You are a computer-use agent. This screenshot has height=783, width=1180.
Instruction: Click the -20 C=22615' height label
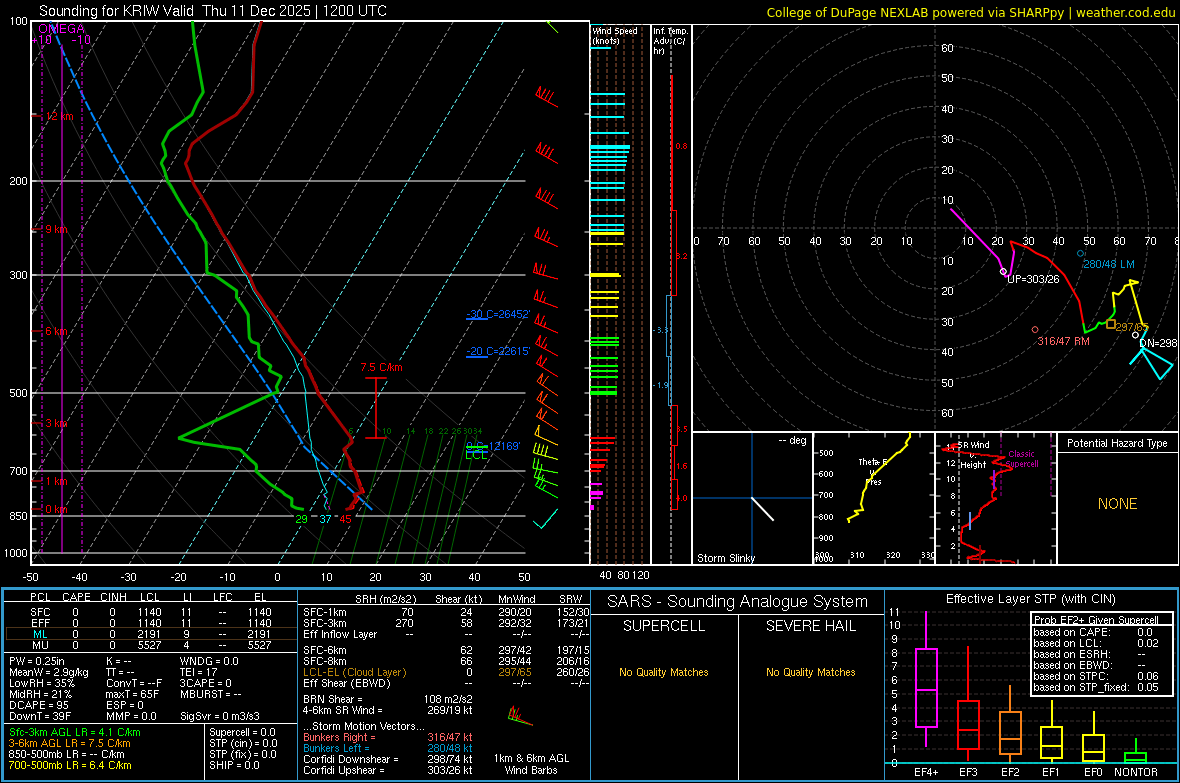pyautogui.click(x=498, y=351)
